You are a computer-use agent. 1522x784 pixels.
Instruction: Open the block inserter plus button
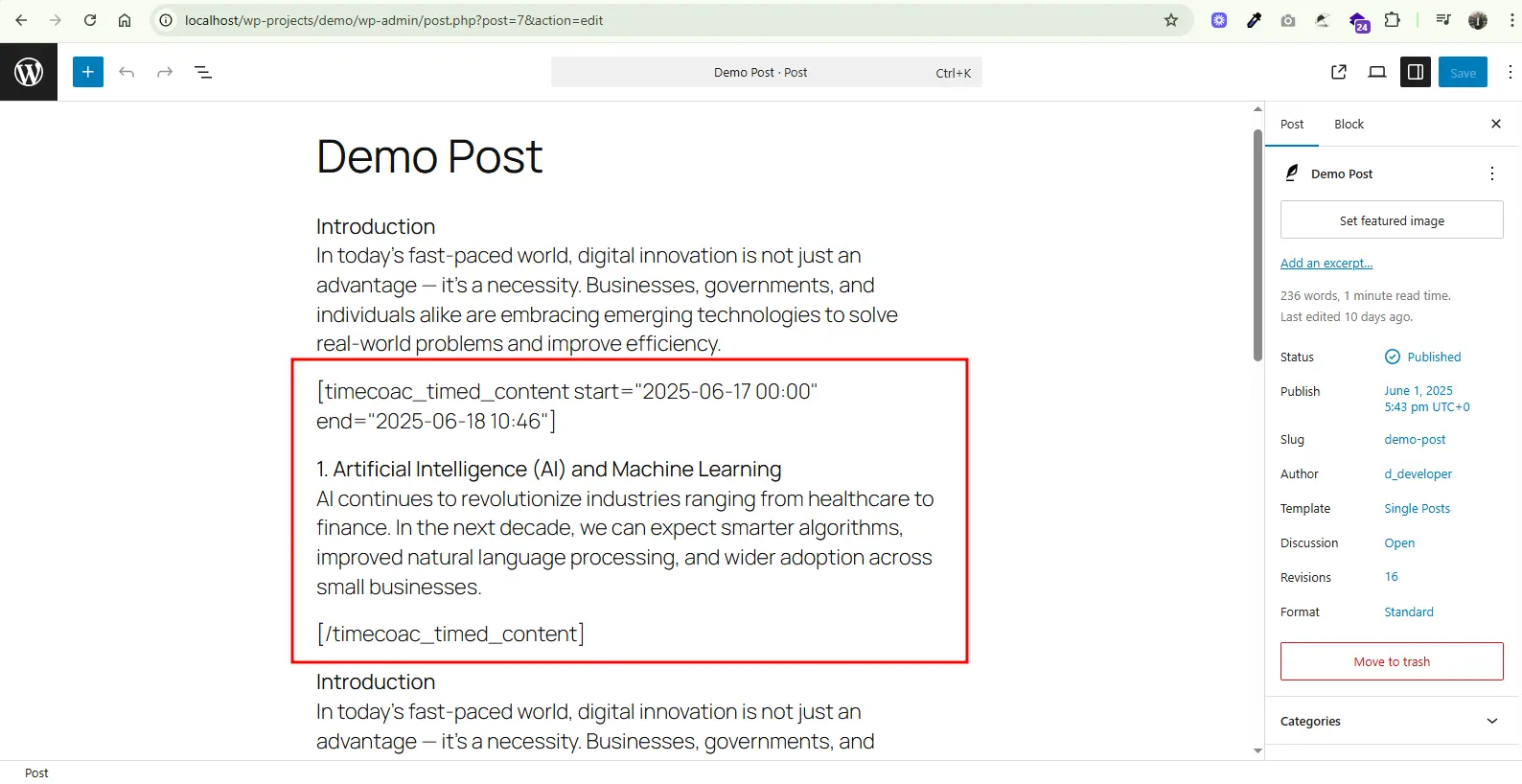coord(88,72)
